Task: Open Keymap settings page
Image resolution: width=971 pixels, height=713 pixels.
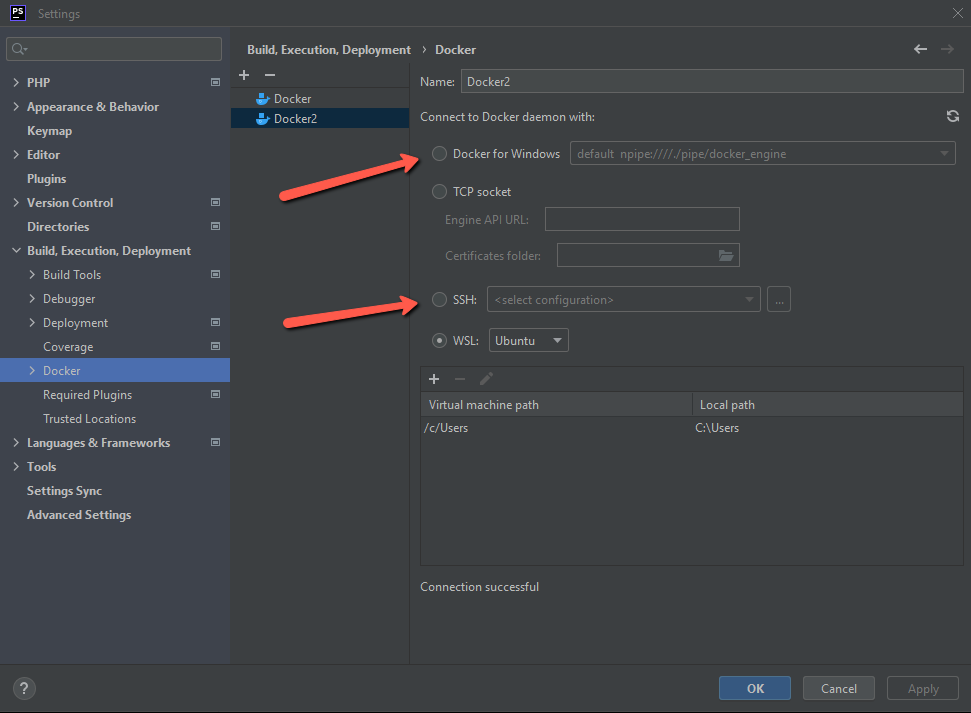Action: pos(50,131)
